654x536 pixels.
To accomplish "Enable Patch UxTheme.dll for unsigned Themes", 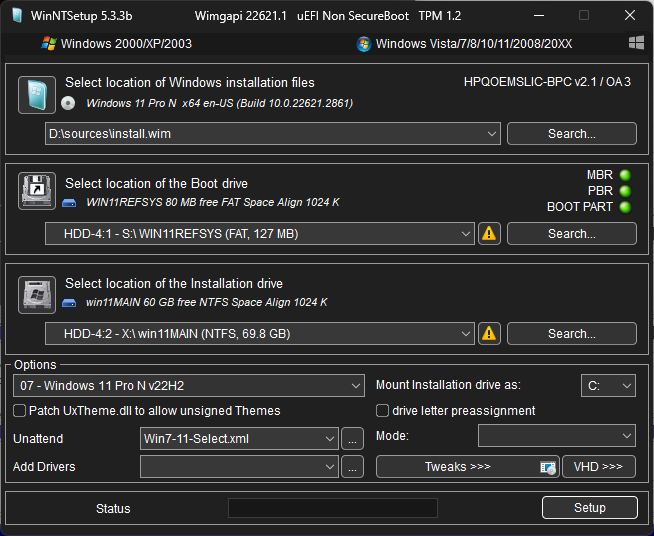I will [19, 410].
